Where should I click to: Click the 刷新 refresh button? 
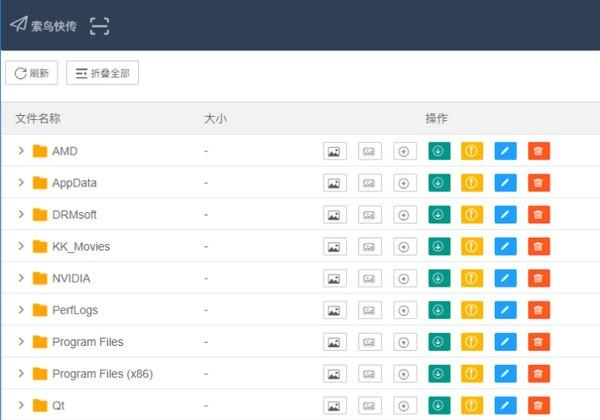click(32, 73)
